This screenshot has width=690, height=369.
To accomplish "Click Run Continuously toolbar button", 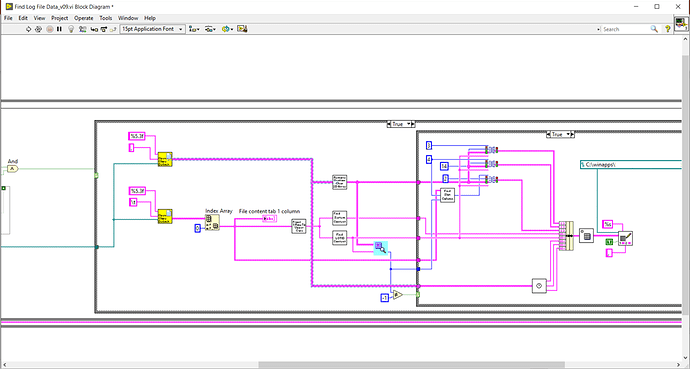I will pos(38,29).
